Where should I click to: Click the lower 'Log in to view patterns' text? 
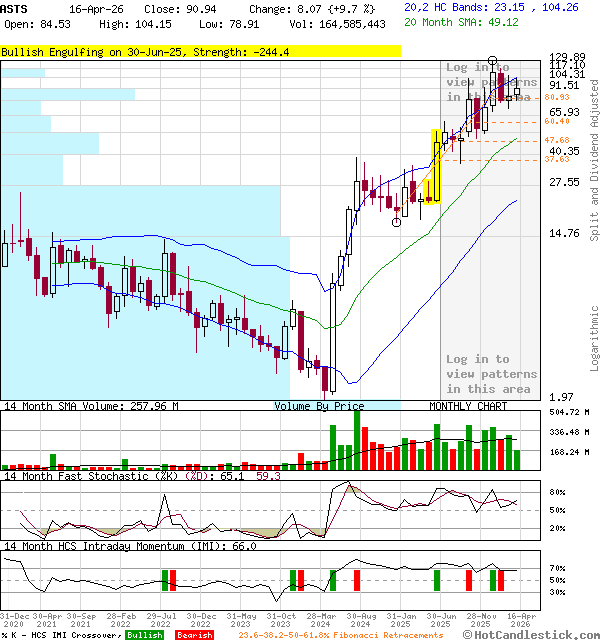point(490,374)
